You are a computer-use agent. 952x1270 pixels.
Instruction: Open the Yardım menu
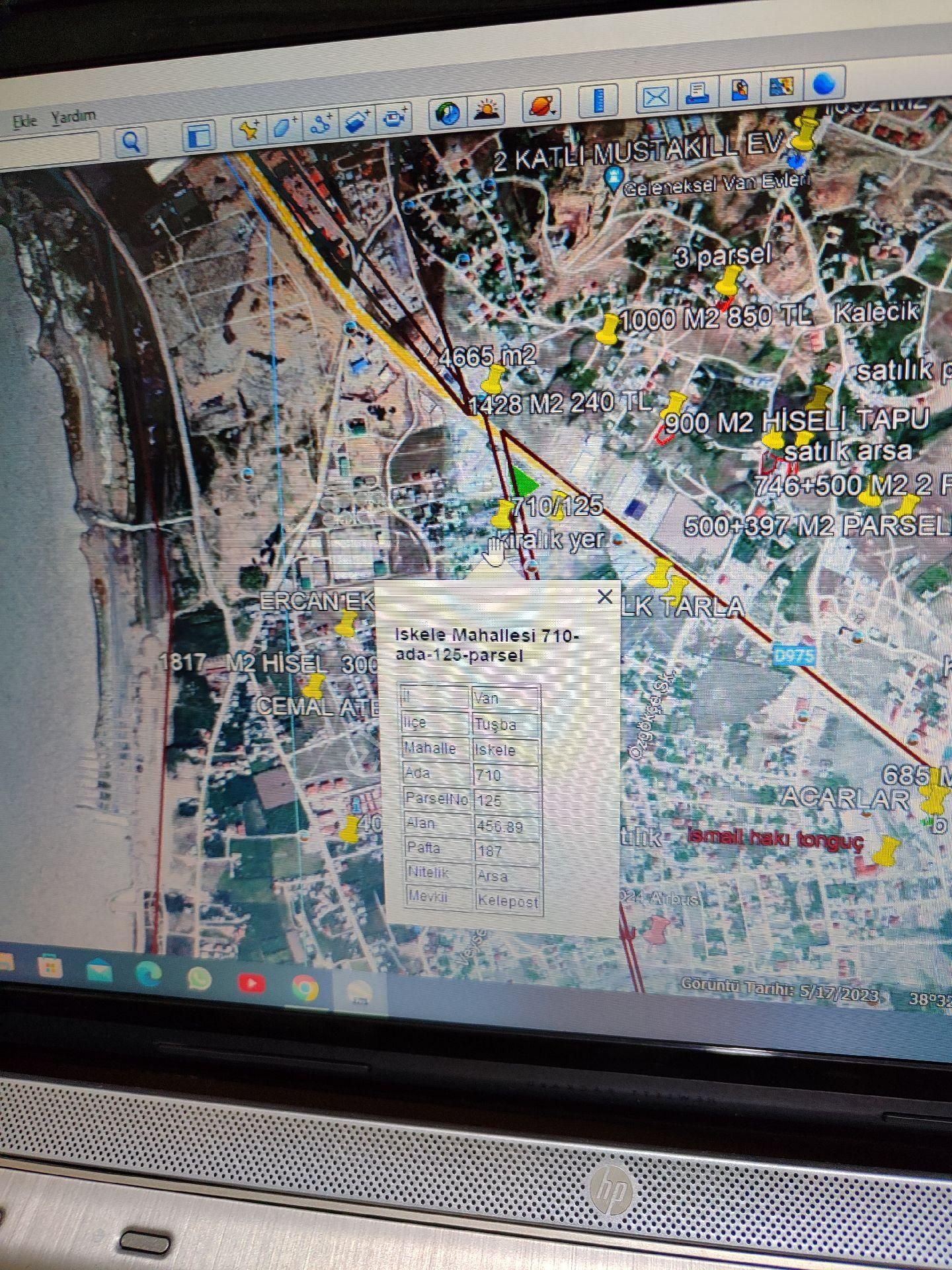coord(74,117)
